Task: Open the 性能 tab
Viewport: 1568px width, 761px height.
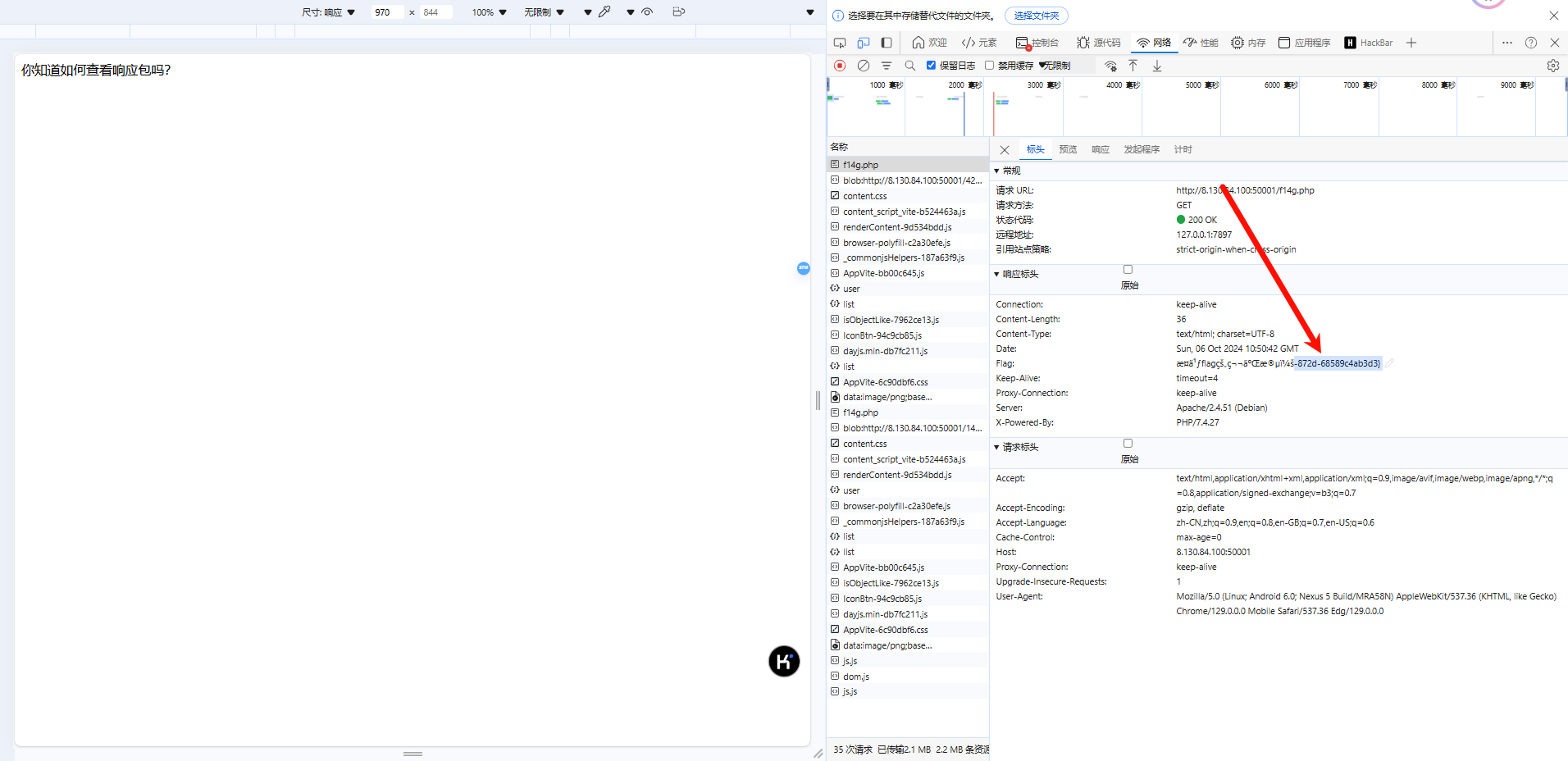Action: [1201, 43]
